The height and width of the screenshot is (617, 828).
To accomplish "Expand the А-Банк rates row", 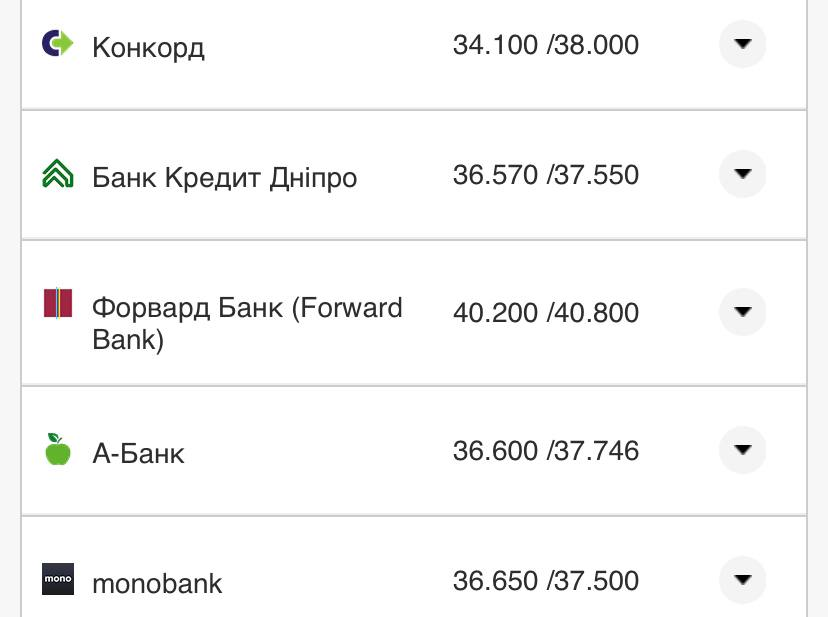I will 741,450.
